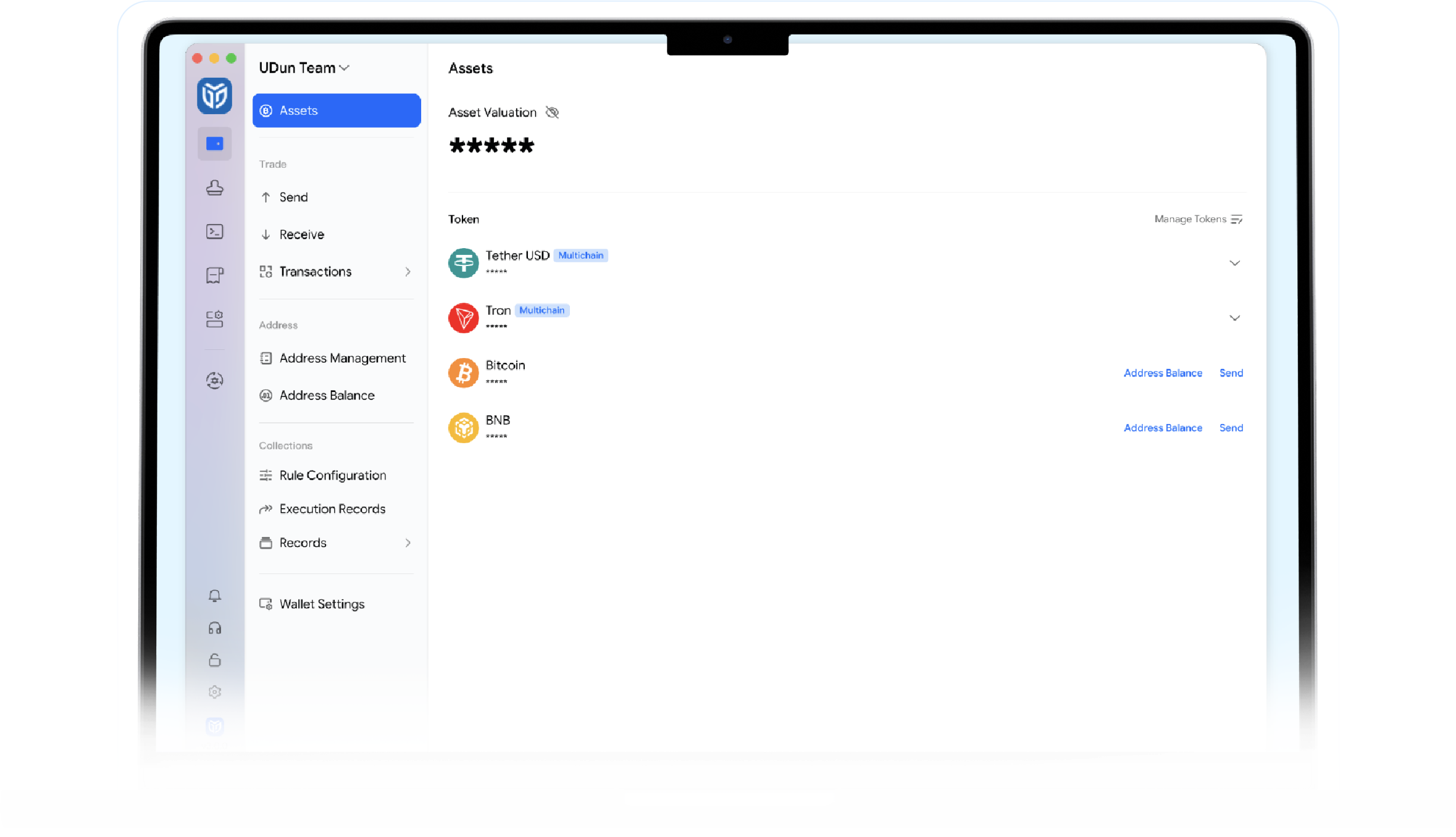This screenshot has width=1456, height=837.
Task: Open the UDun Team dropdown
Action: click(x=304, y=68)
